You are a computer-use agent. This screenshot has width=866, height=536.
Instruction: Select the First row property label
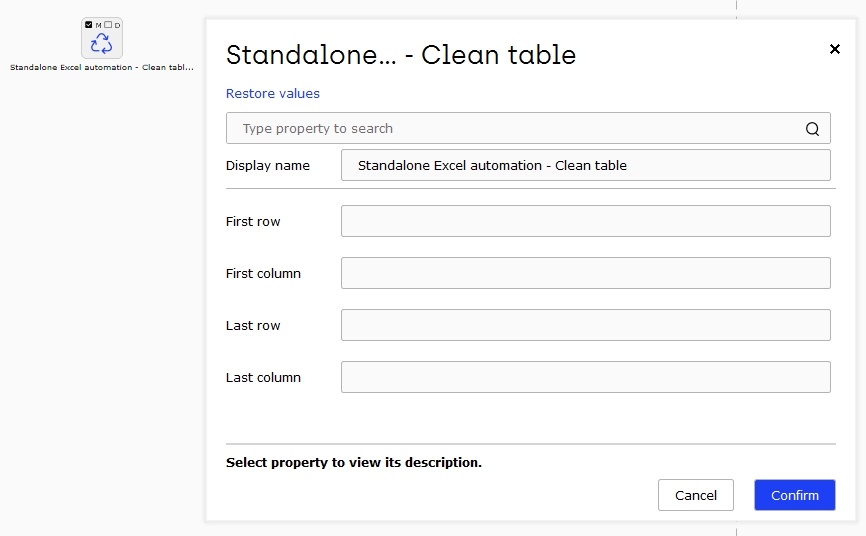253,222
